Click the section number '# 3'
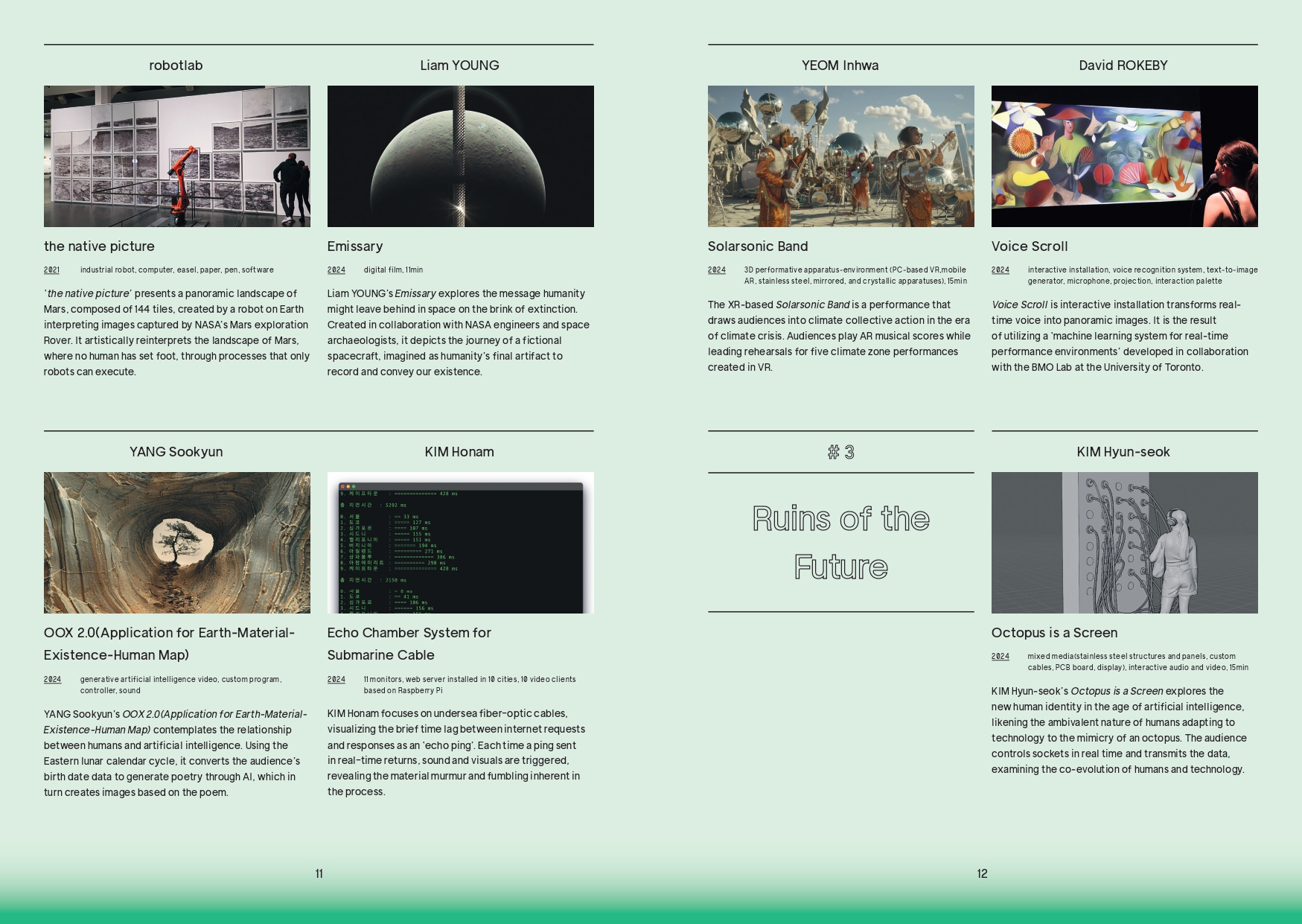The height and width of the screenshot is (924, 1302). pos(841,452)
